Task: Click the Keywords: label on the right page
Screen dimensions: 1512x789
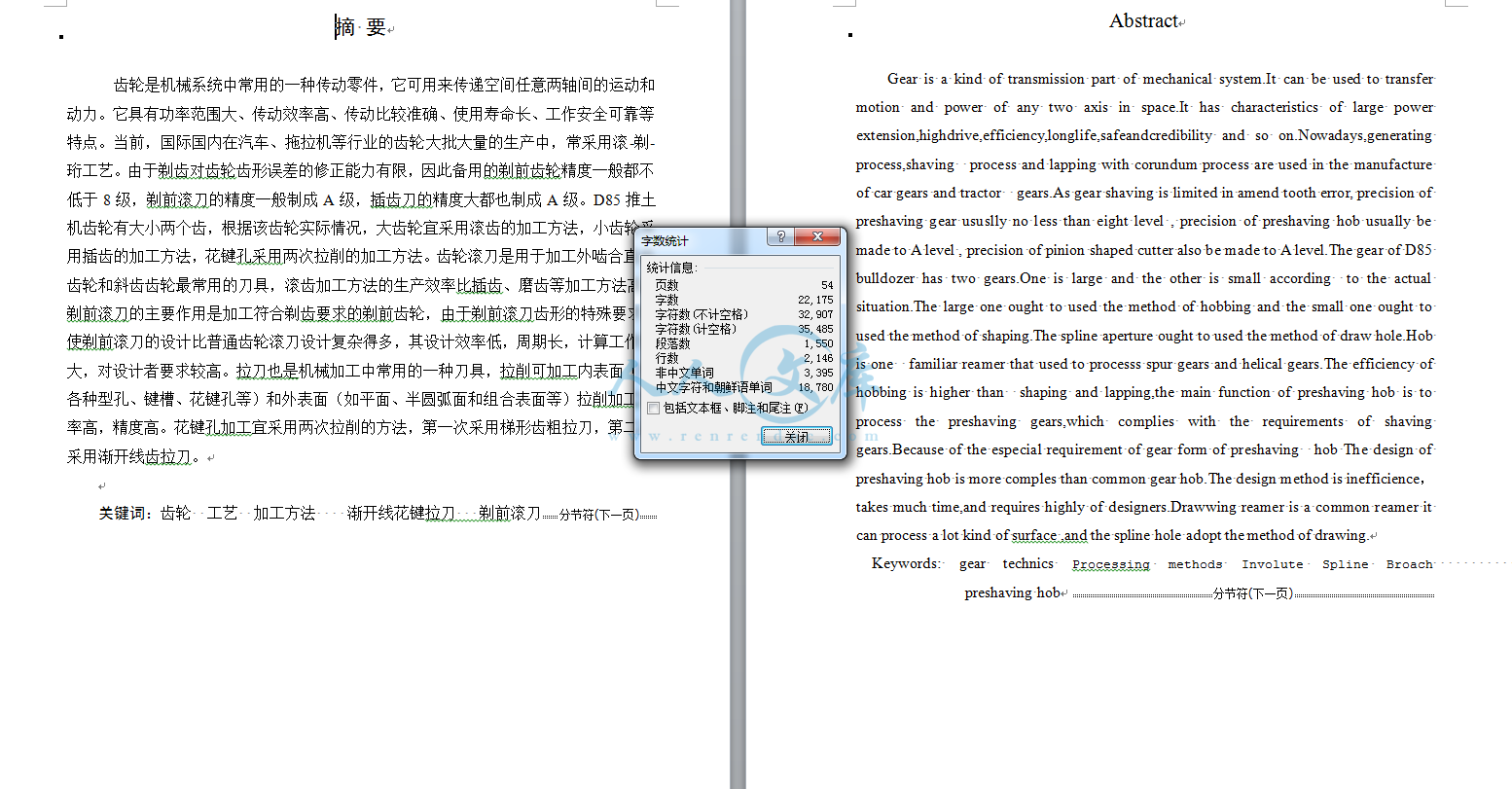Action: (x=906, y=563)
